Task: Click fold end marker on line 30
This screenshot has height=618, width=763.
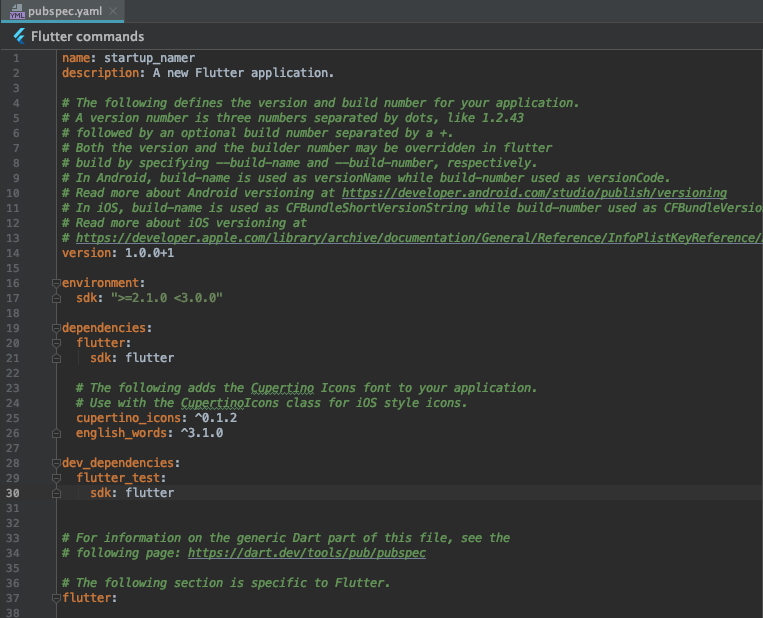Action: [x=56, y=493]
